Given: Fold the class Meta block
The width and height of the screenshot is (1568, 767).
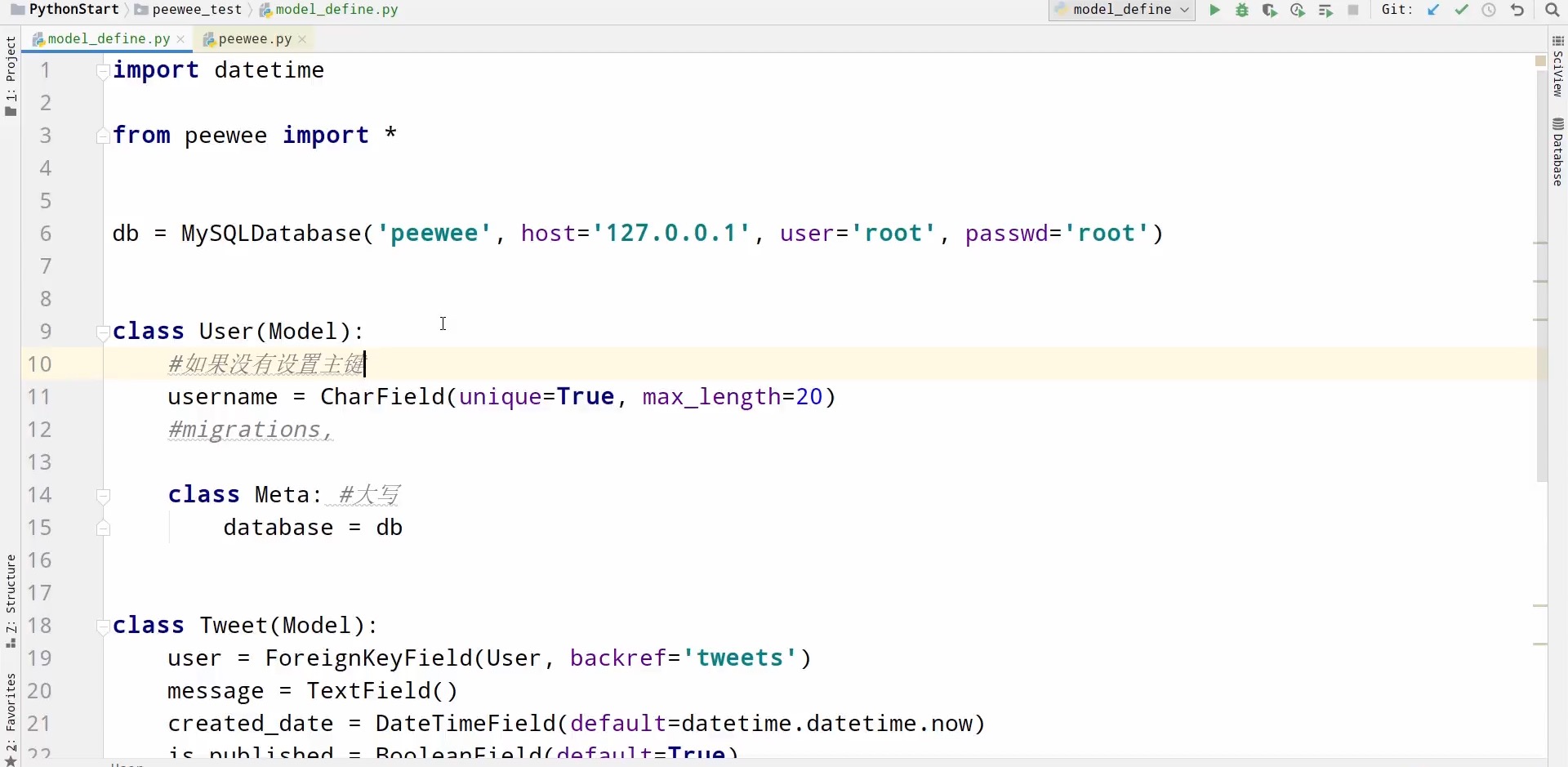Looking at the screenshot, I should click(103, 496).
